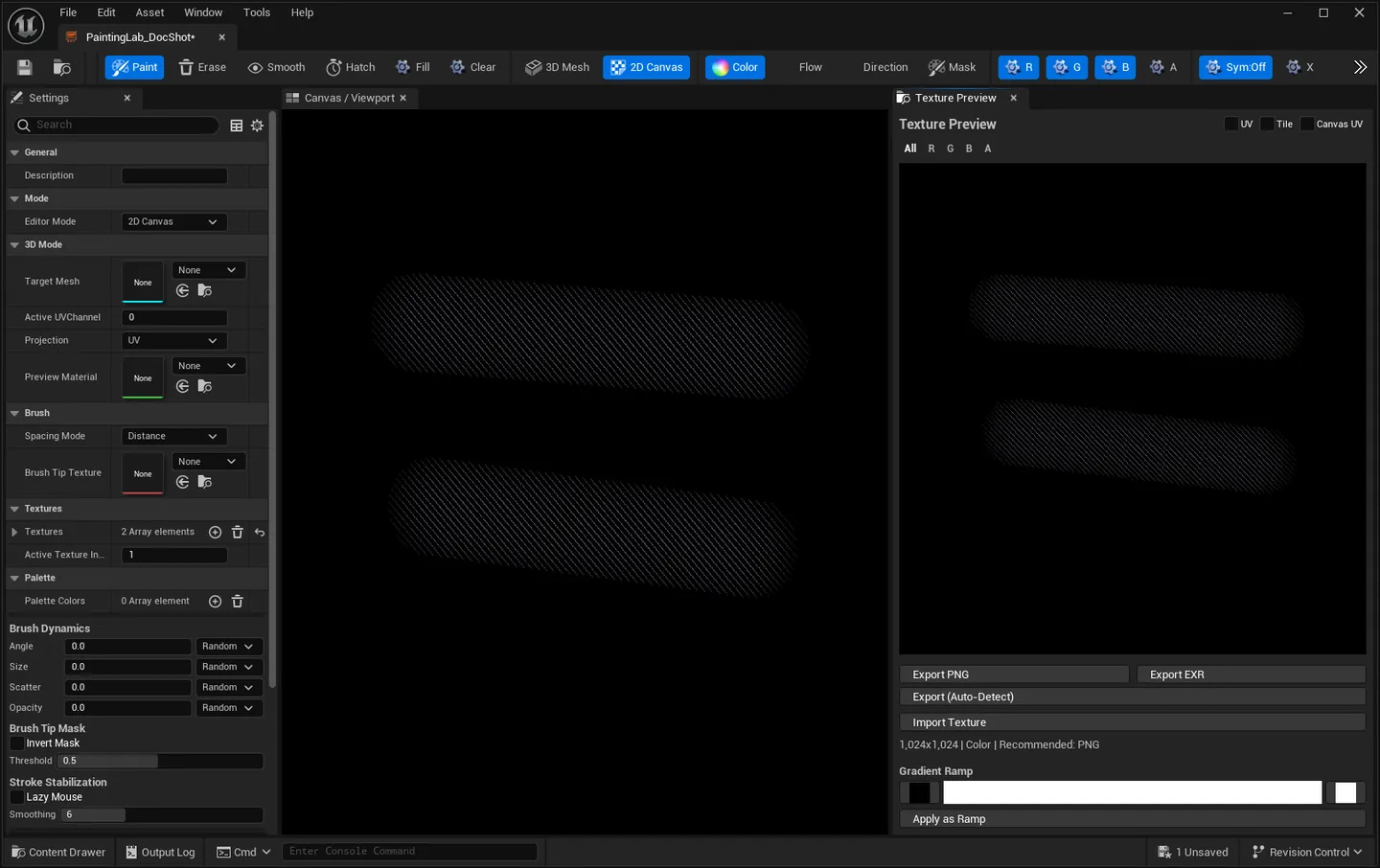
Task: Select the Erase tool
Action: tap(202, 67)
